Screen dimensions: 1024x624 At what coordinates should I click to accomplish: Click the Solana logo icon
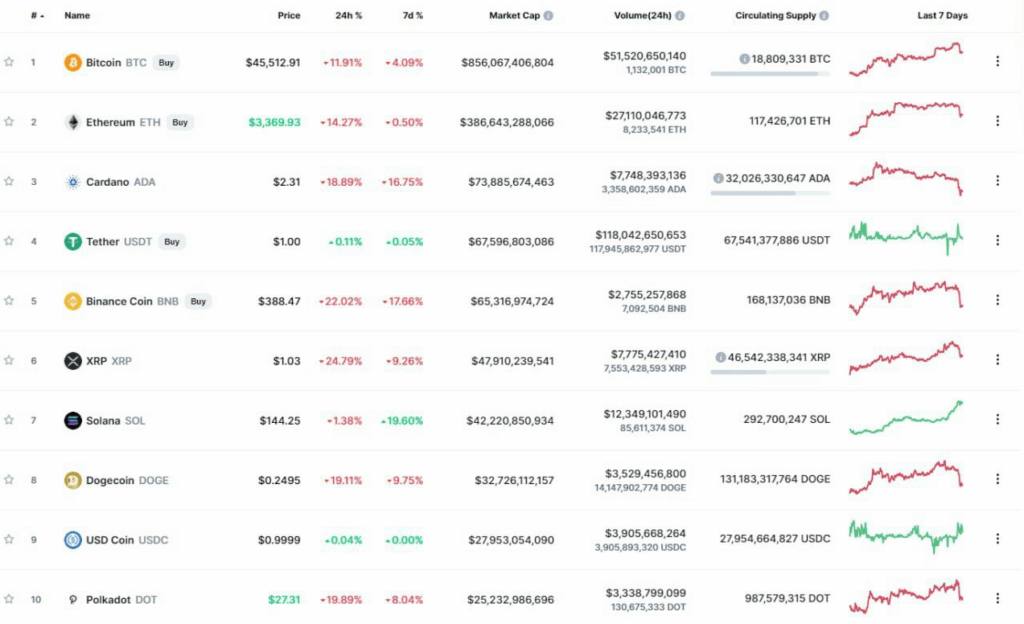[73, 420]
